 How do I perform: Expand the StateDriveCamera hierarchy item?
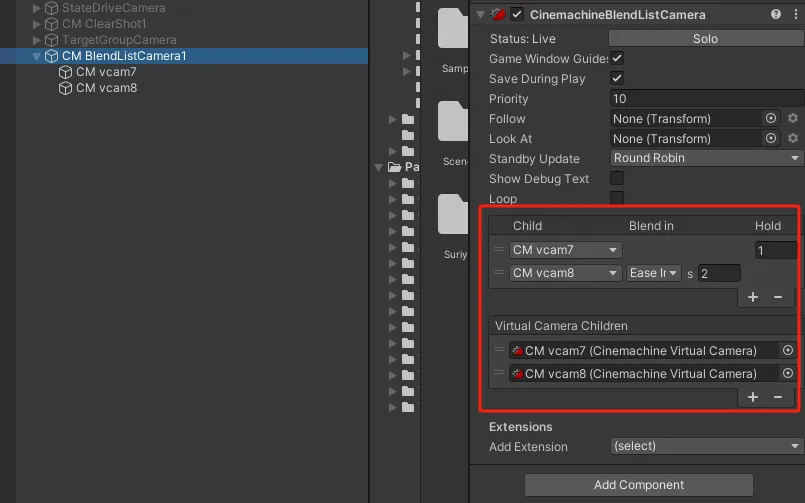click(36, 8)
